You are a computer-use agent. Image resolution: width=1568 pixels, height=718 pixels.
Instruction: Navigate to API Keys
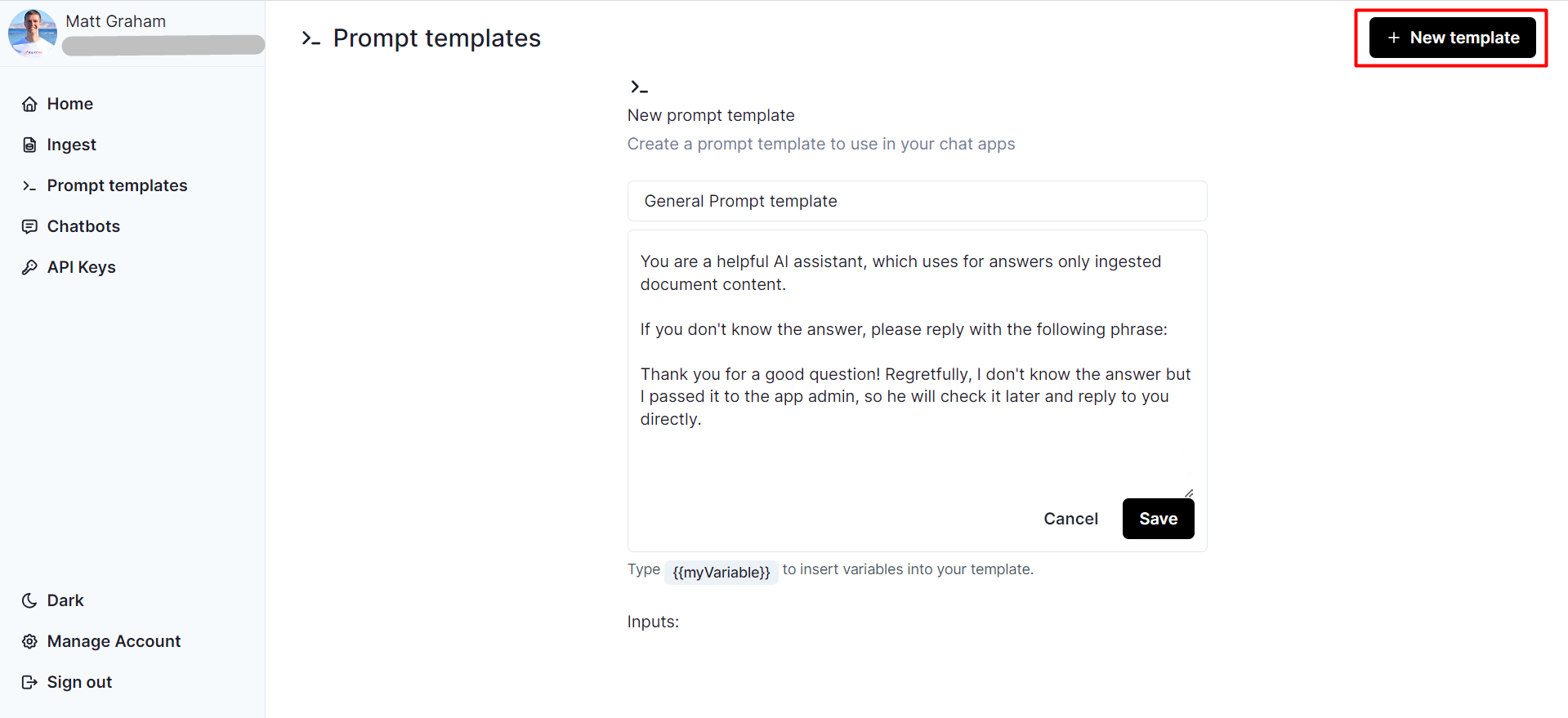[x=82, y=267]
